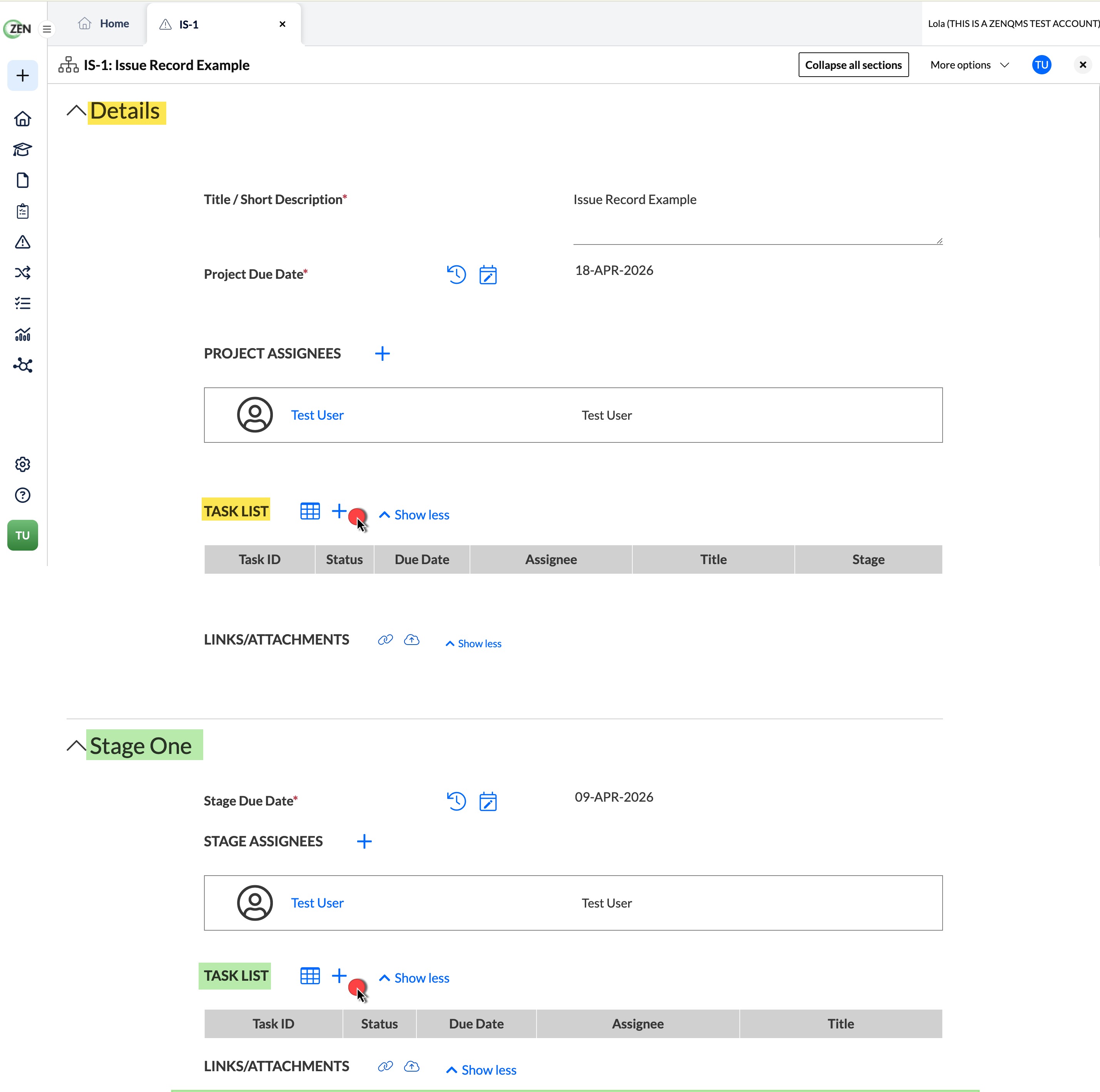Click Collapse all sections button
The height and width of the screenshot is (1092, 1100).
pos(853,65)
